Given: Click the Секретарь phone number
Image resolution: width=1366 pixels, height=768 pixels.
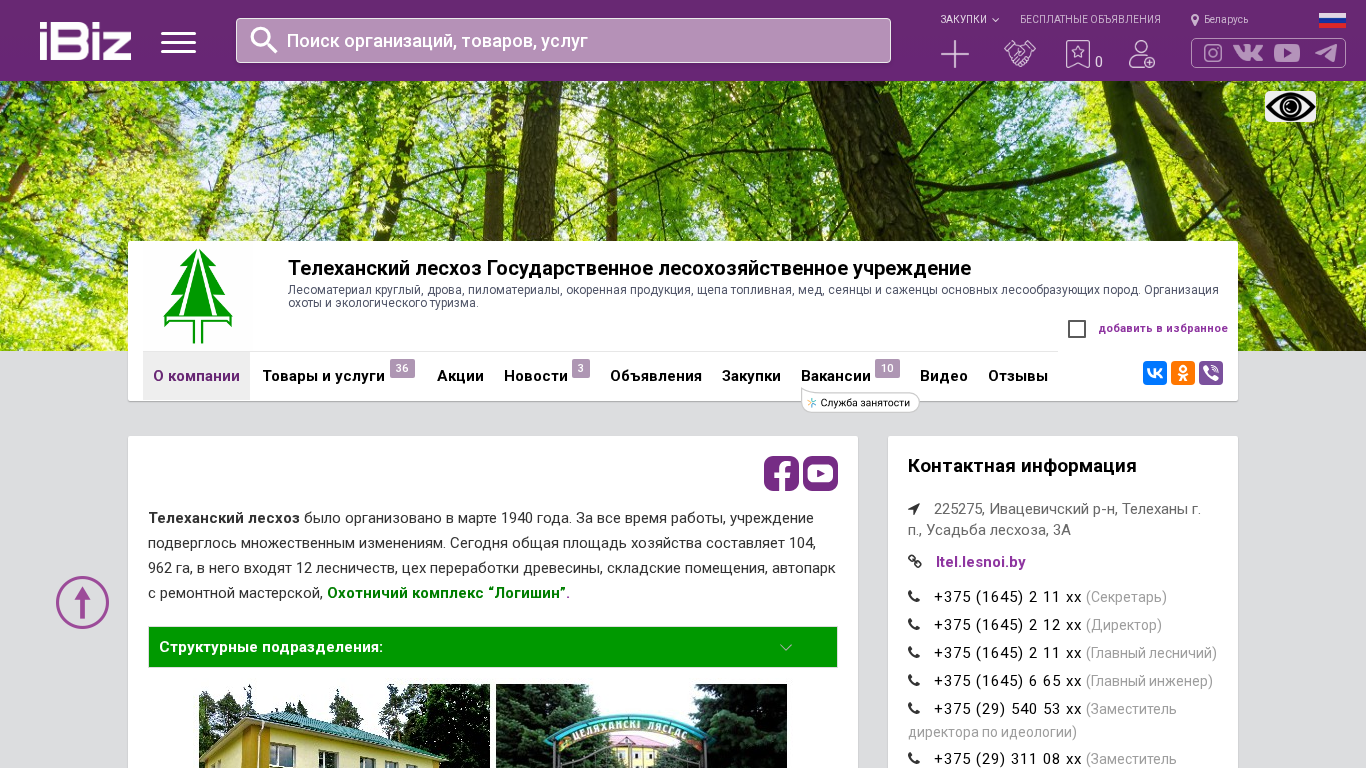Looking at the screenshot, I should (x=1008, y=597).
